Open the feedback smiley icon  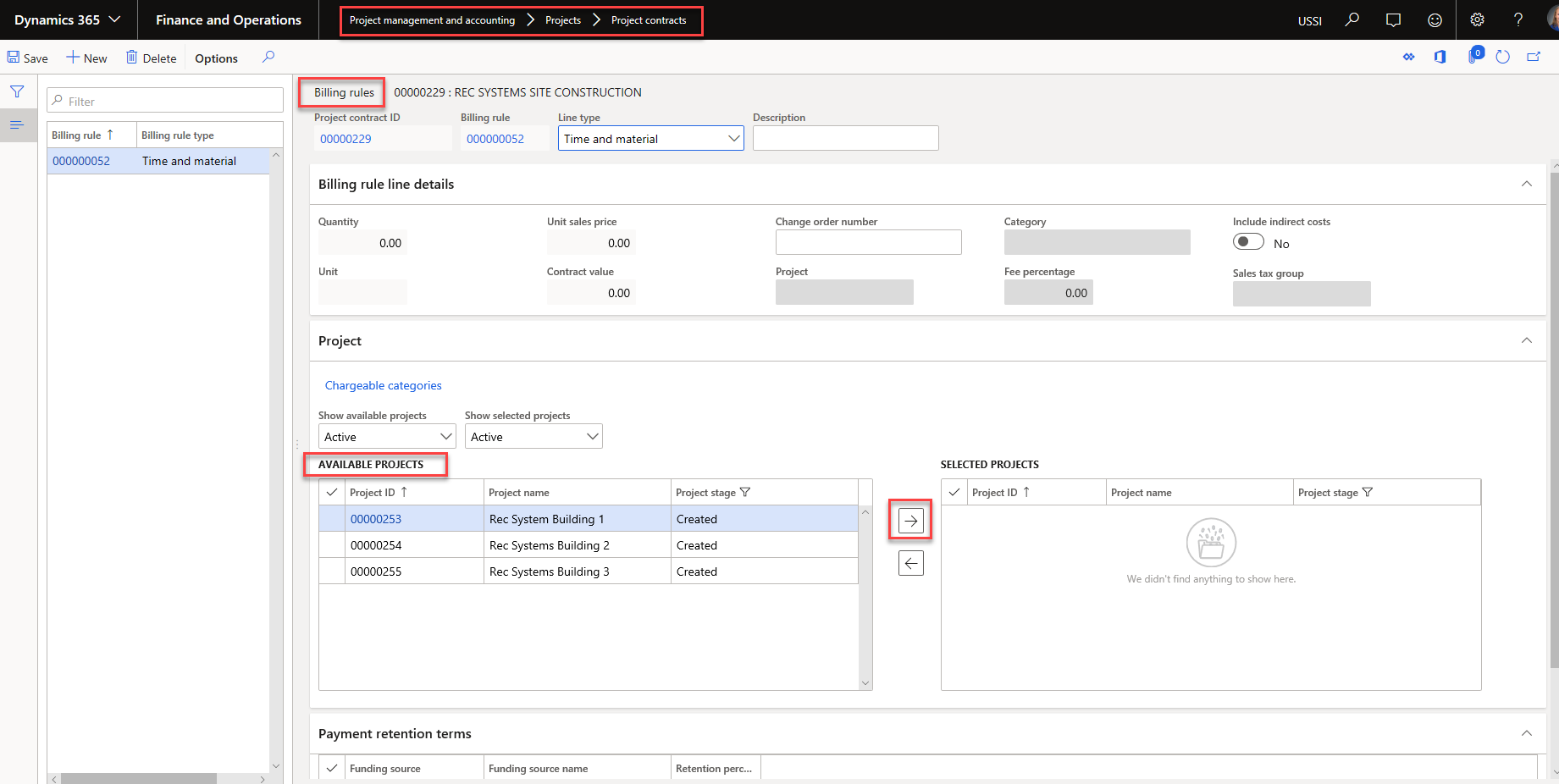(1435, 19)
